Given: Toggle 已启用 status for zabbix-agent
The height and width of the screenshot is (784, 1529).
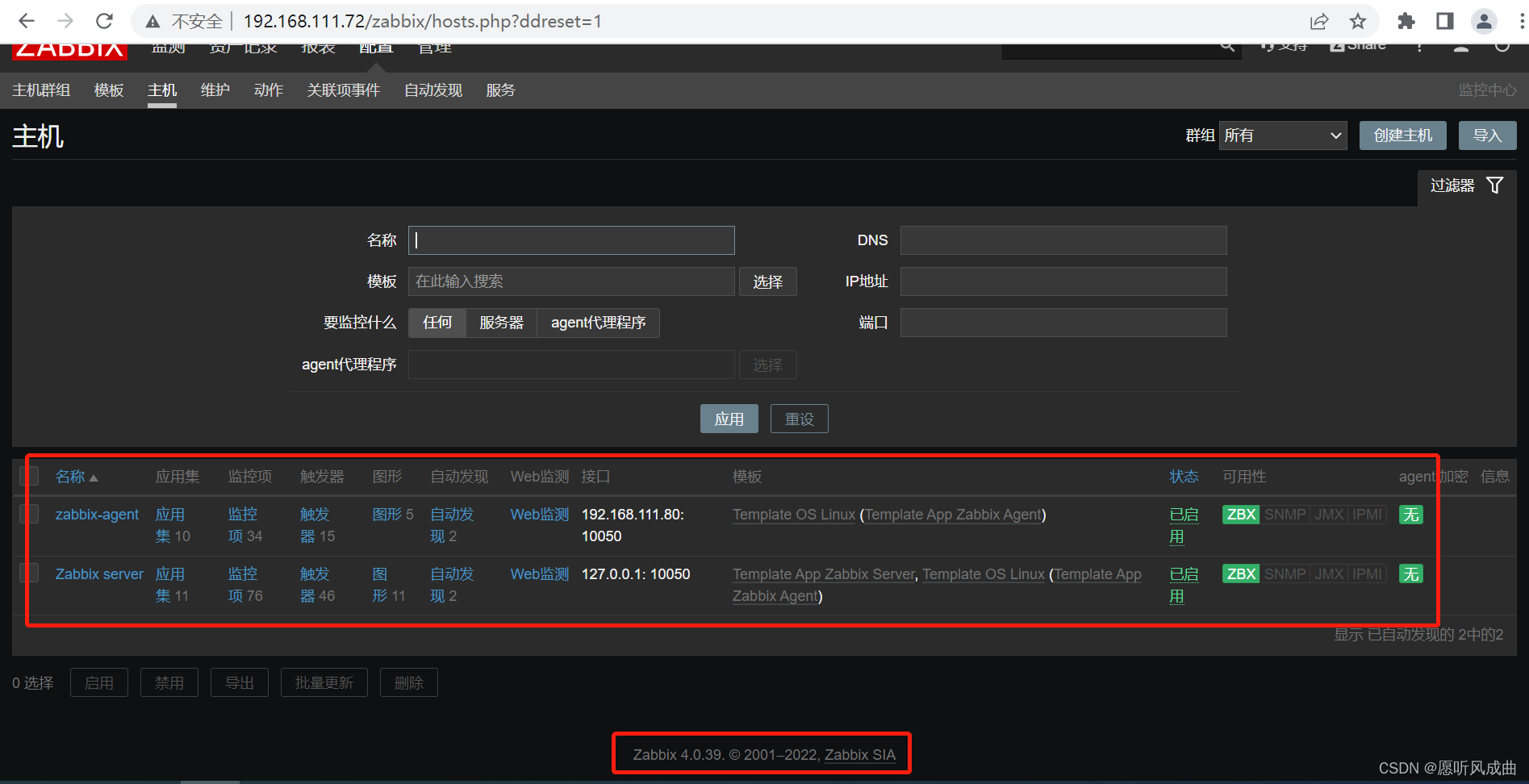Looking at the screenshot, I should click(1184, 525).
